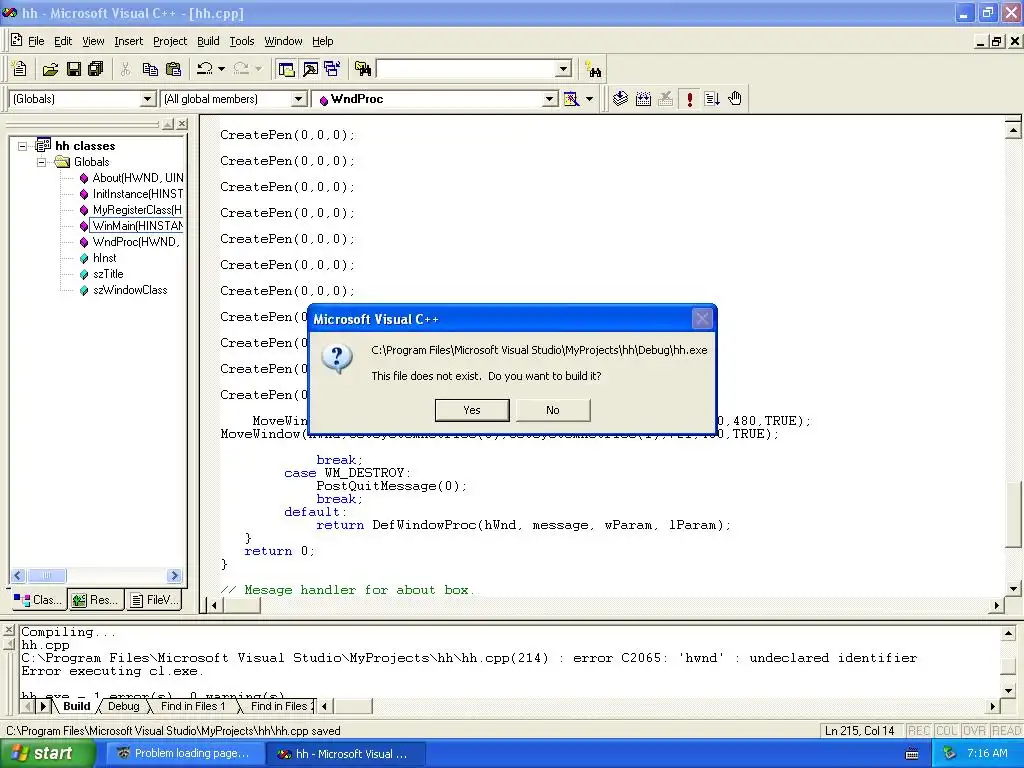The width and height of the screenshot is (1024, 768).
Task: Open the View menu
Action: 93,41
